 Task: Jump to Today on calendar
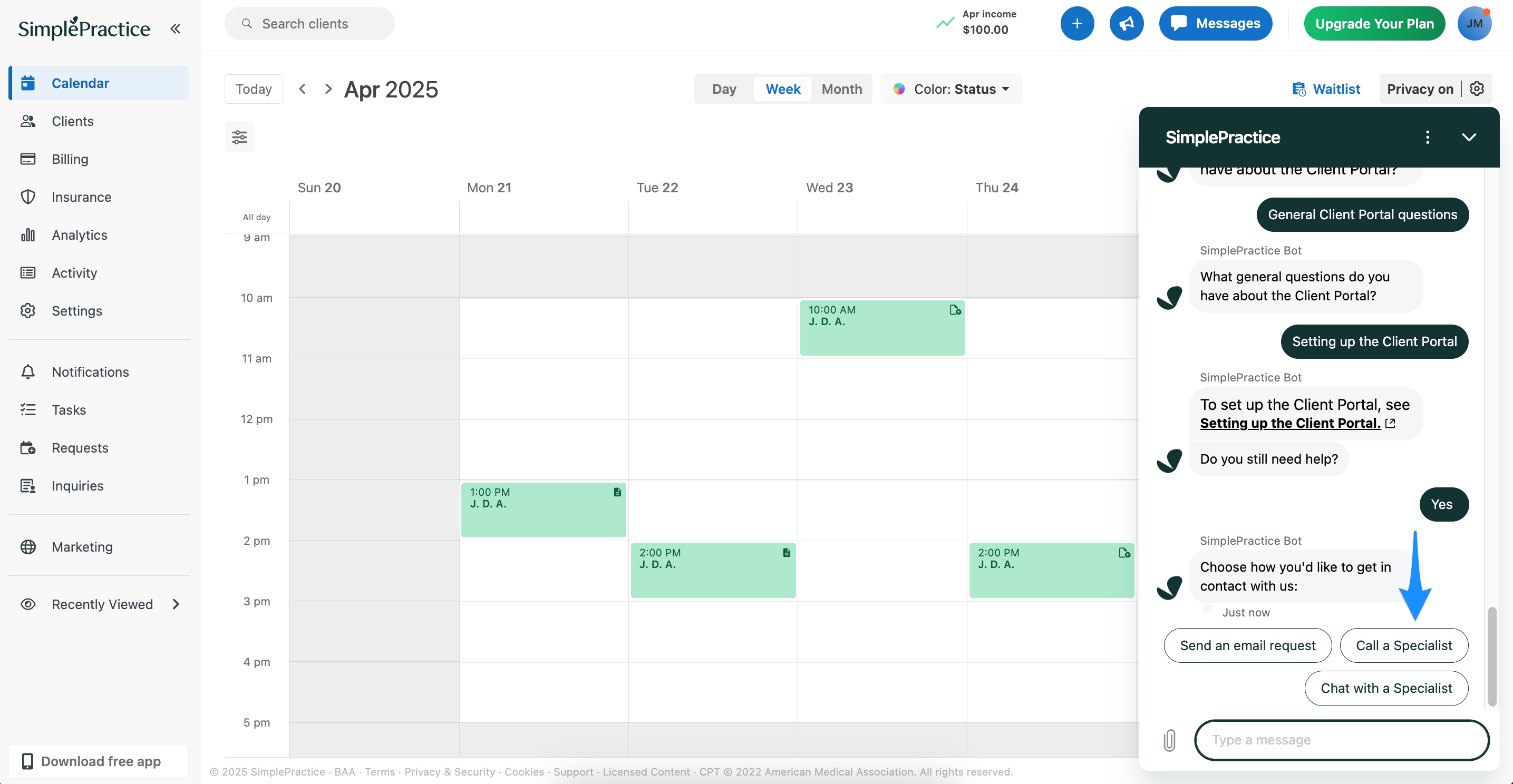tap(254, 89)
